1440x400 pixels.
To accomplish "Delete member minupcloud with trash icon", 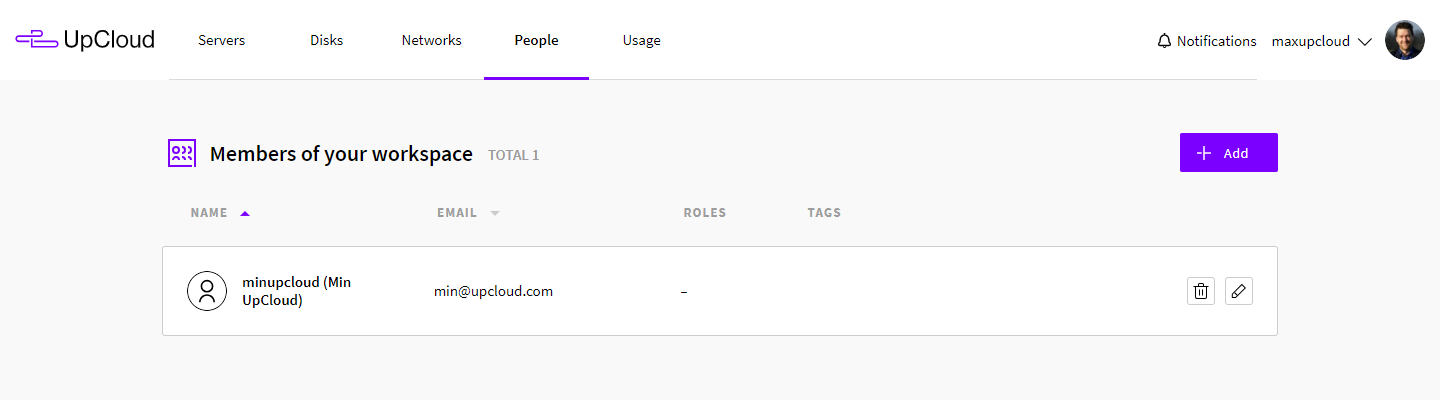I will (1201, 291).
